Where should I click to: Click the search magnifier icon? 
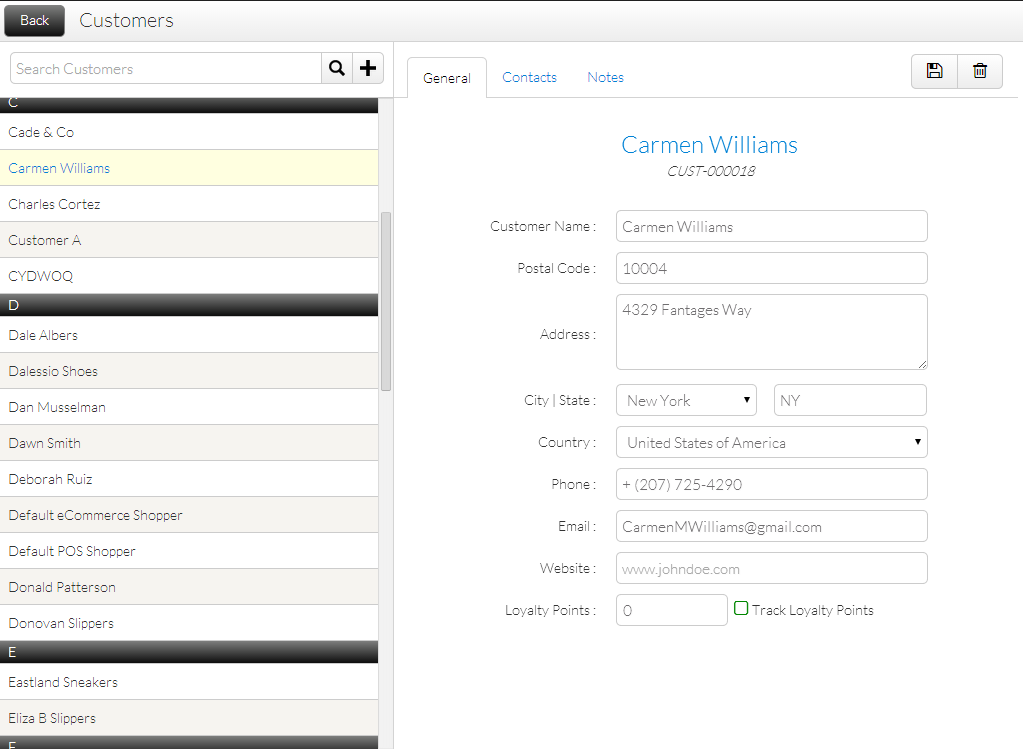pos(337,69)
